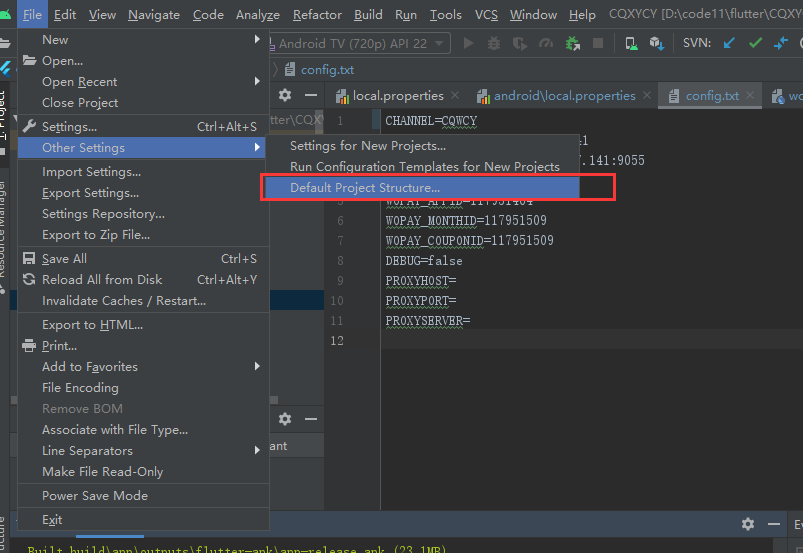
Task: Open the AVD Manager icon
Action: click(x=631, y=44)
